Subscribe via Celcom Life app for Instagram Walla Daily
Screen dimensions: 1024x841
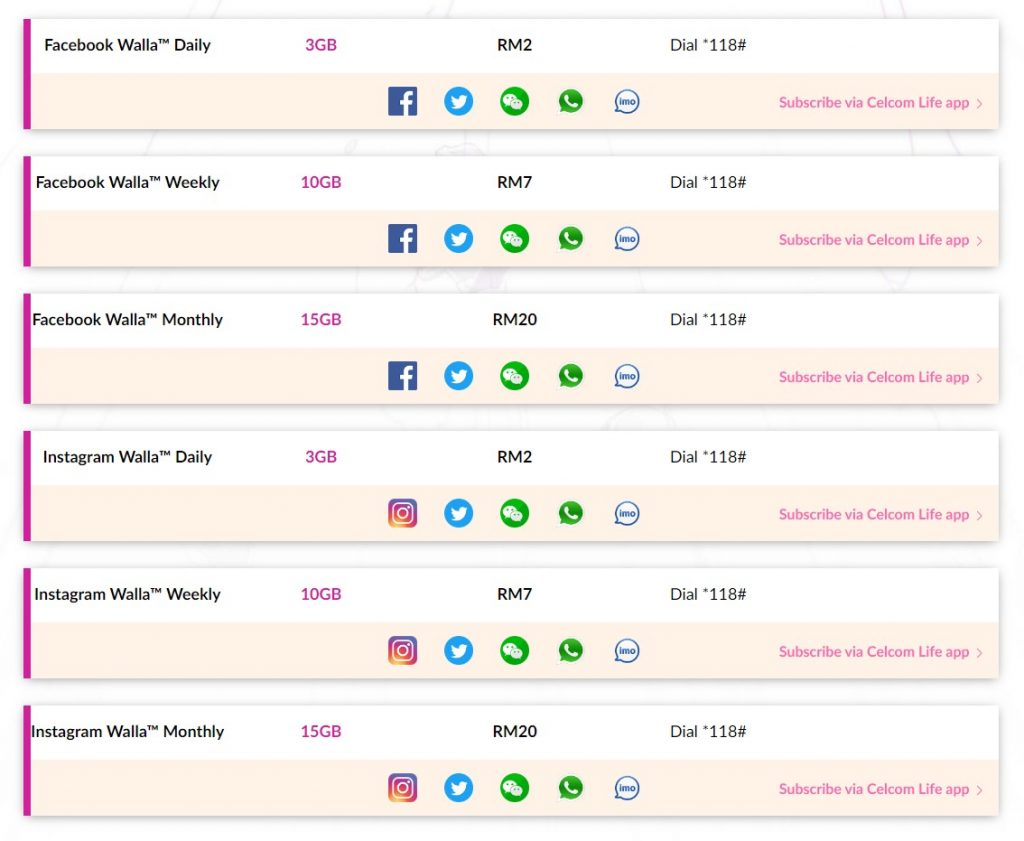[x=880, y=515]
